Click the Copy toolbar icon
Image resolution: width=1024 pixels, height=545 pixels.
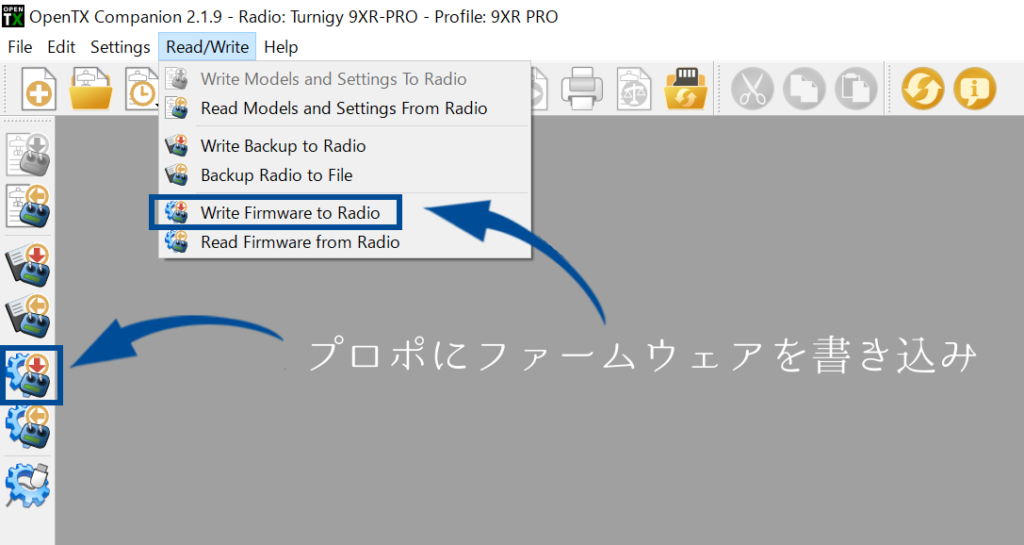pos(804,89)
